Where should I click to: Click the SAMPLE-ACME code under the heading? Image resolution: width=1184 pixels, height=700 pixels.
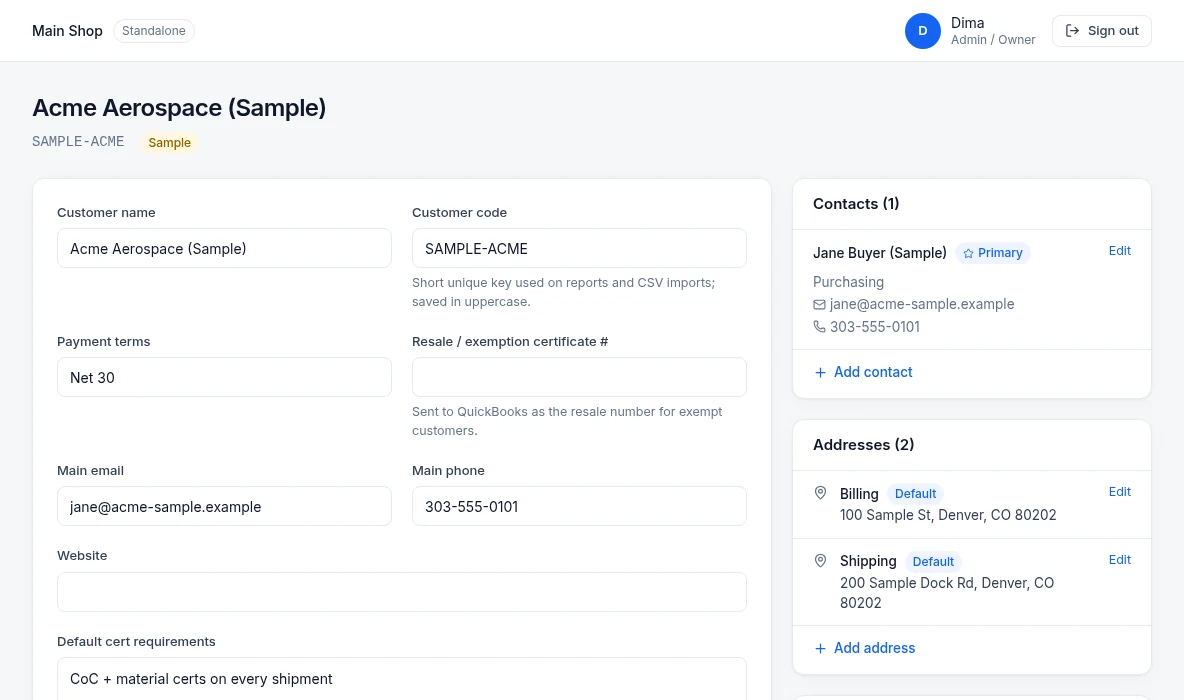tap(78, 141)
